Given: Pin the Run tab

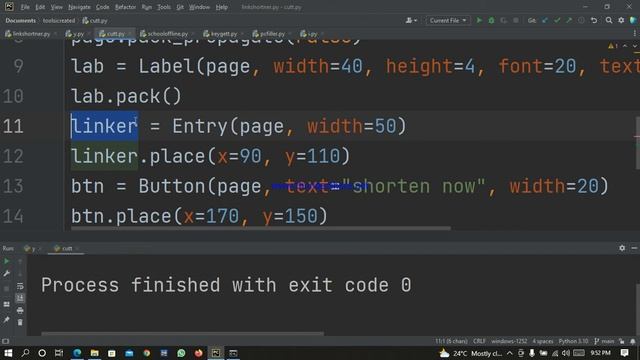Looking at the screenshot, I should point(7,320).
